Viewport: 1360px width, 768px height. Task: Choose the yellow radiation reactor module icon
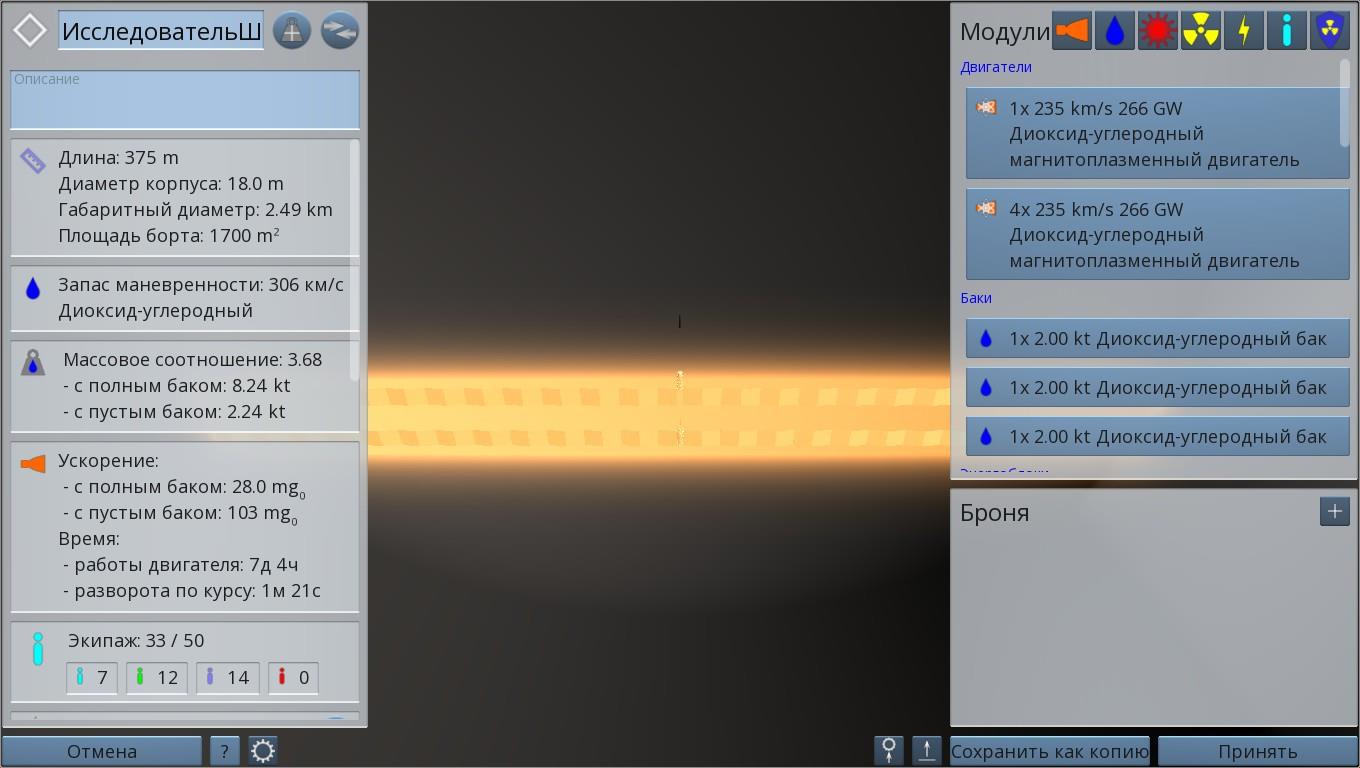coord(1200,31)
